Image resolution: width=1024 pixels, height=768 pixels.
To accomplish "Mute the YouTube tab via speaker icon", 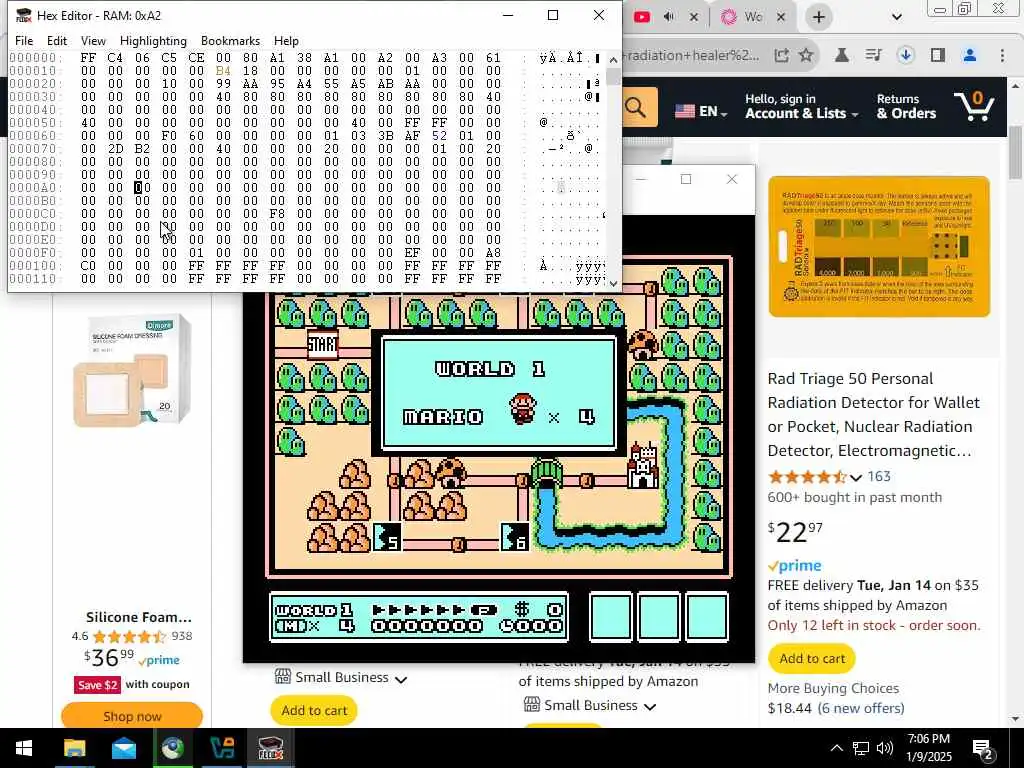I will (x=669, y=17).
